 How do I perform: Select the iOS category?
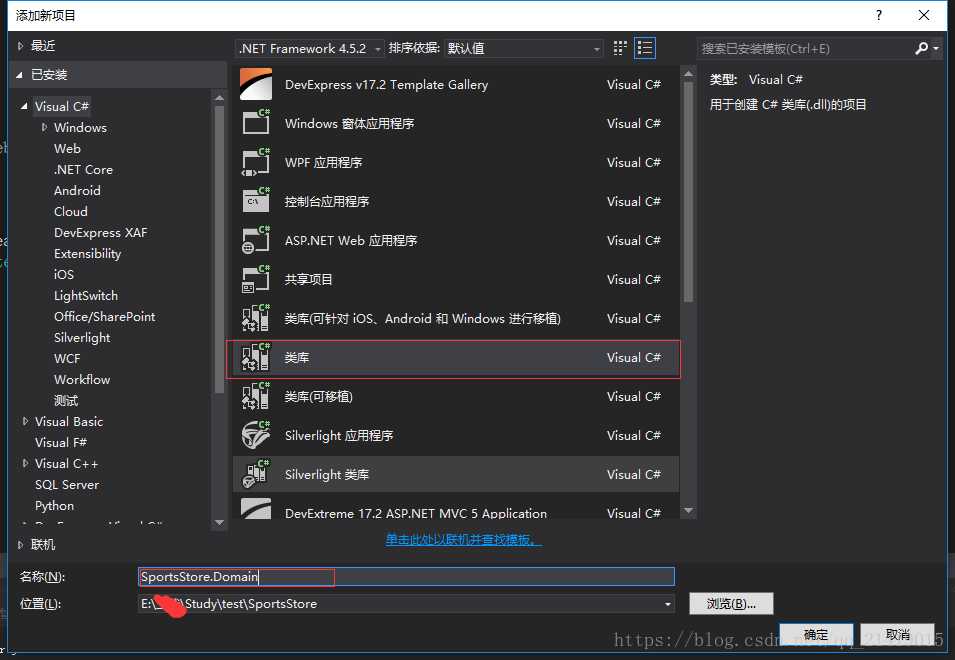(63, 275)
